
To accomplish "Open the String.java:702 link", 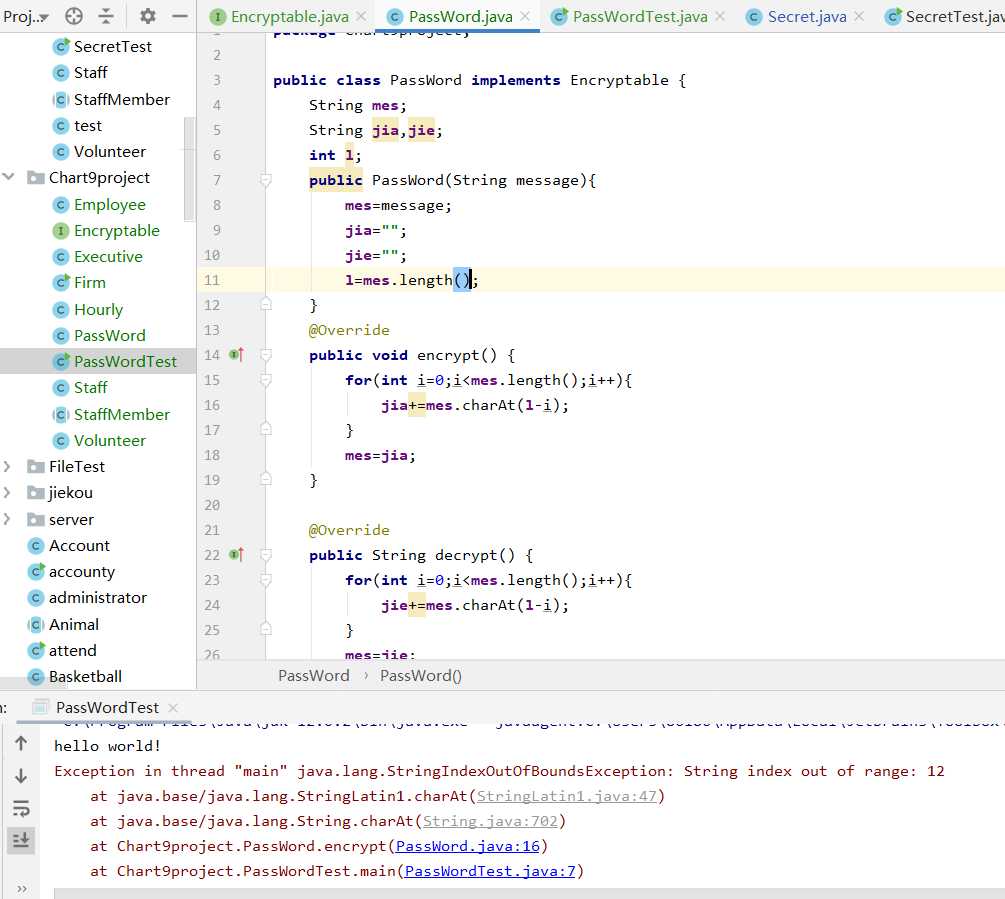I will pos(490,821).
